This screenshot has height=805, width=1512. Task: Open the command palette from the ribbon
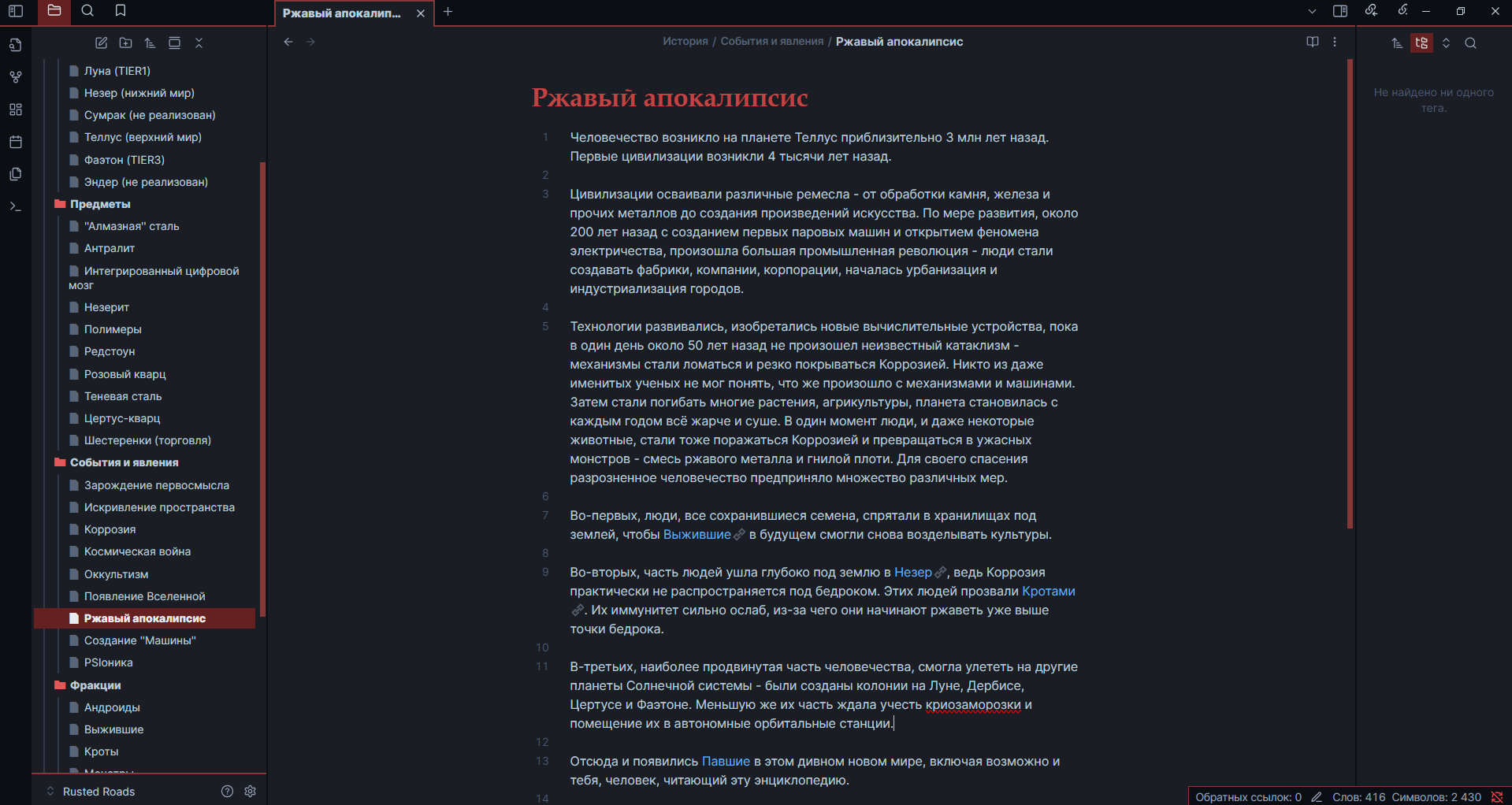click(16, 206)
